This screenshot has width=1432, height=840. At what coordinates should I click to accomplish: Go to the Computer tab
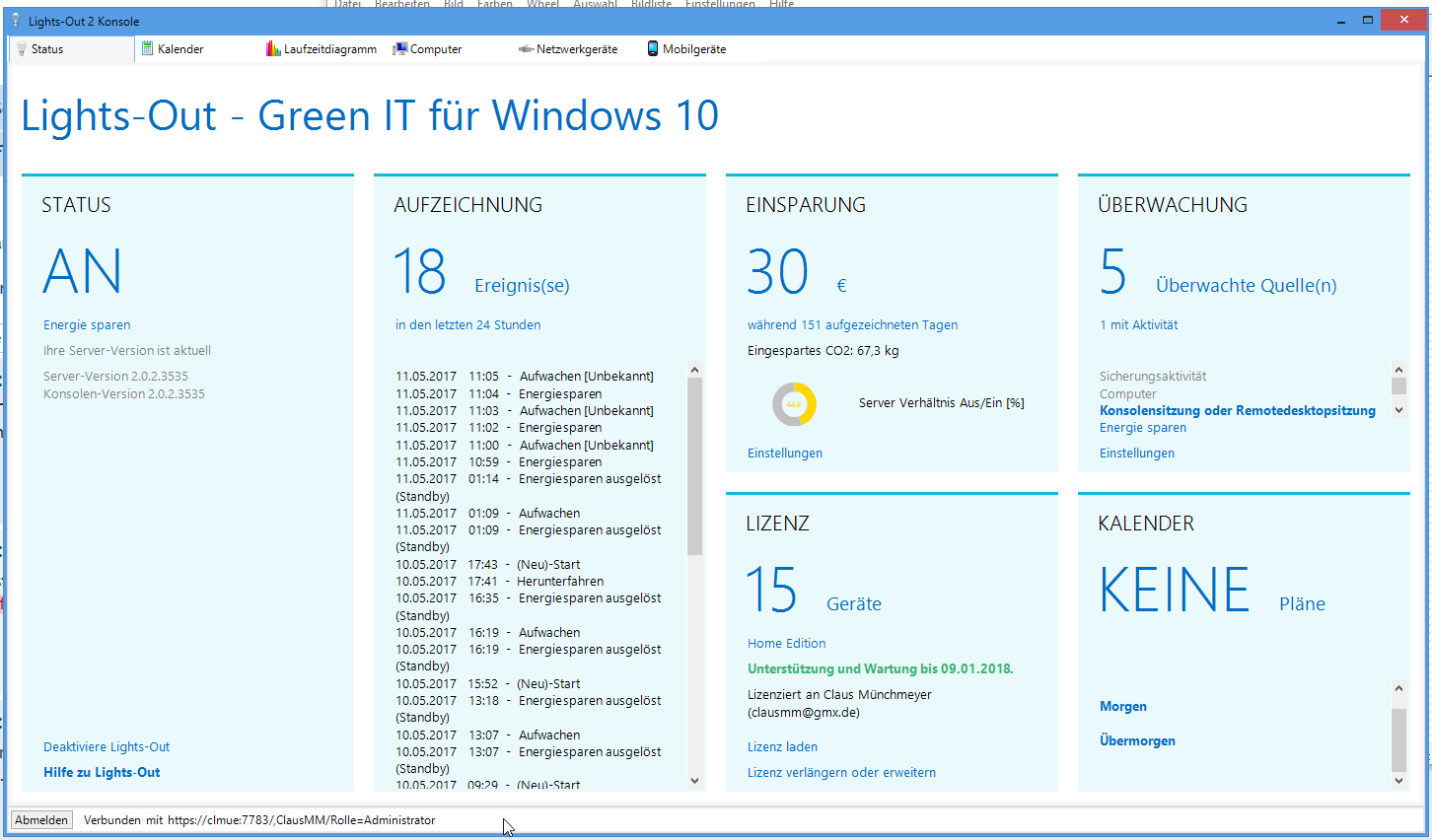pos(427,49)
